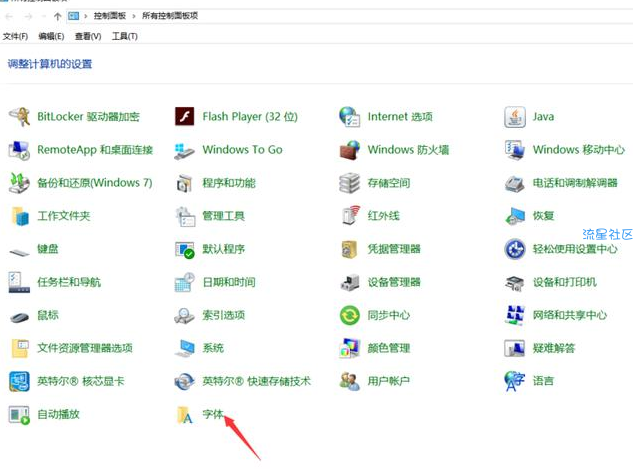Click the Windows To Go icon
The height and width of the screenshot is (469, 633).
[184, 150]
